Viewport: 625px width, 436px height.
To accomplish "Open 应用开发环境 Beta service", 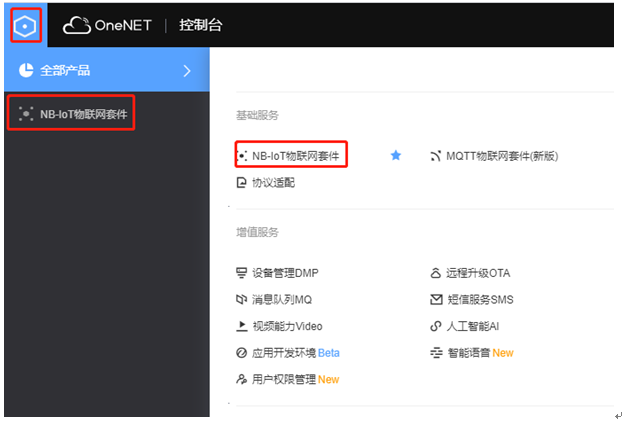I will click(296, 353).
